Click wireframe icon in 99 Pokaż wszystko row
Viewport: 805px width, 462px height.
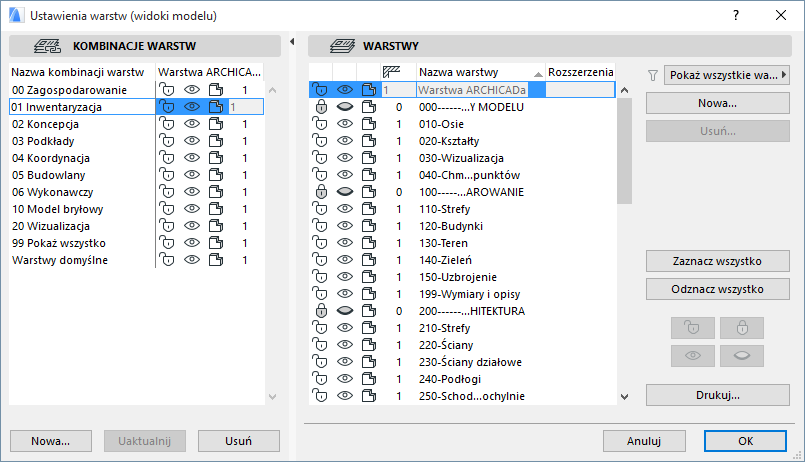coord(216,242)
